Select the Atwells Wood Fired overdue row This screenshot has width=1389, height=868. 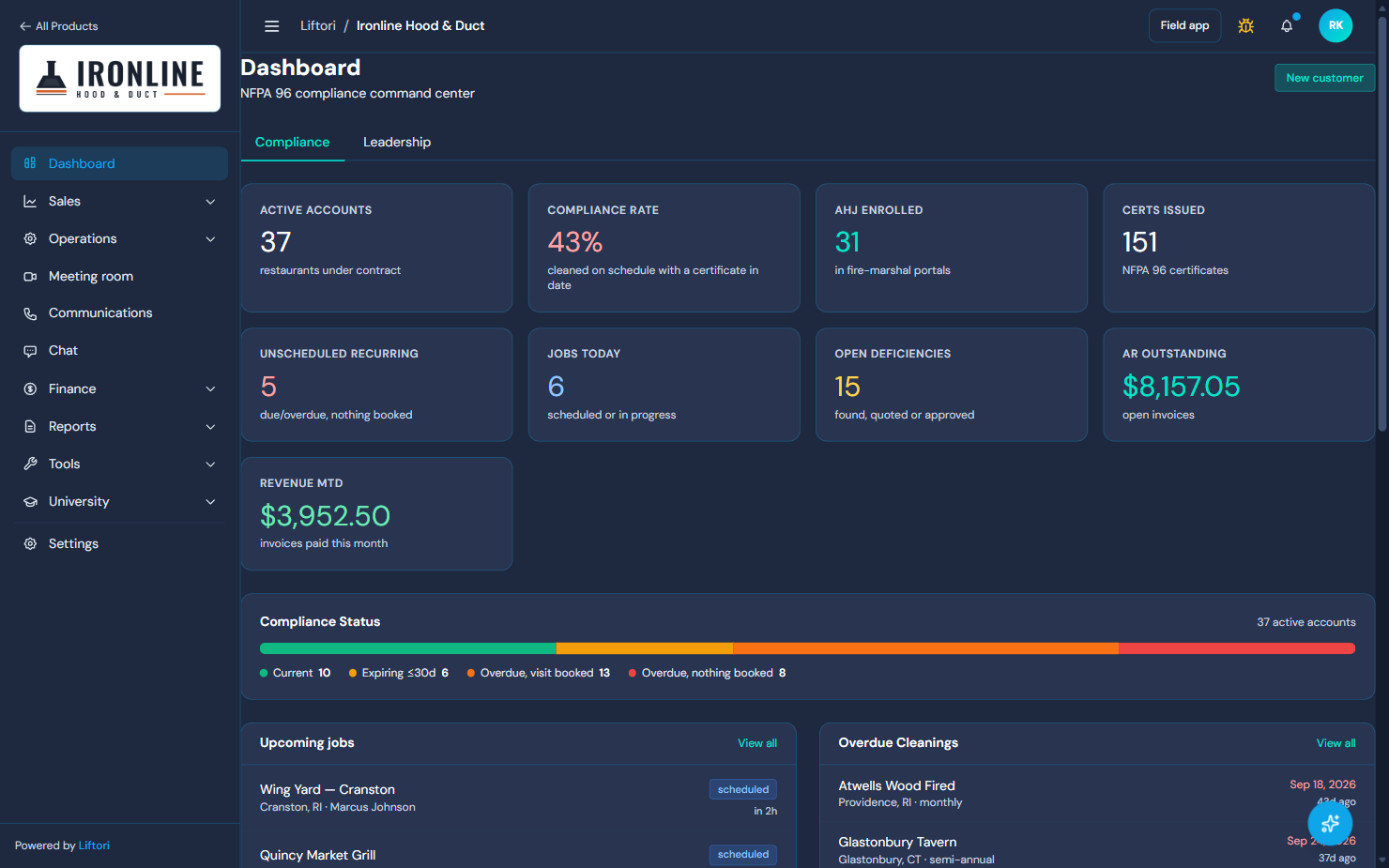tap(1097, 794)
